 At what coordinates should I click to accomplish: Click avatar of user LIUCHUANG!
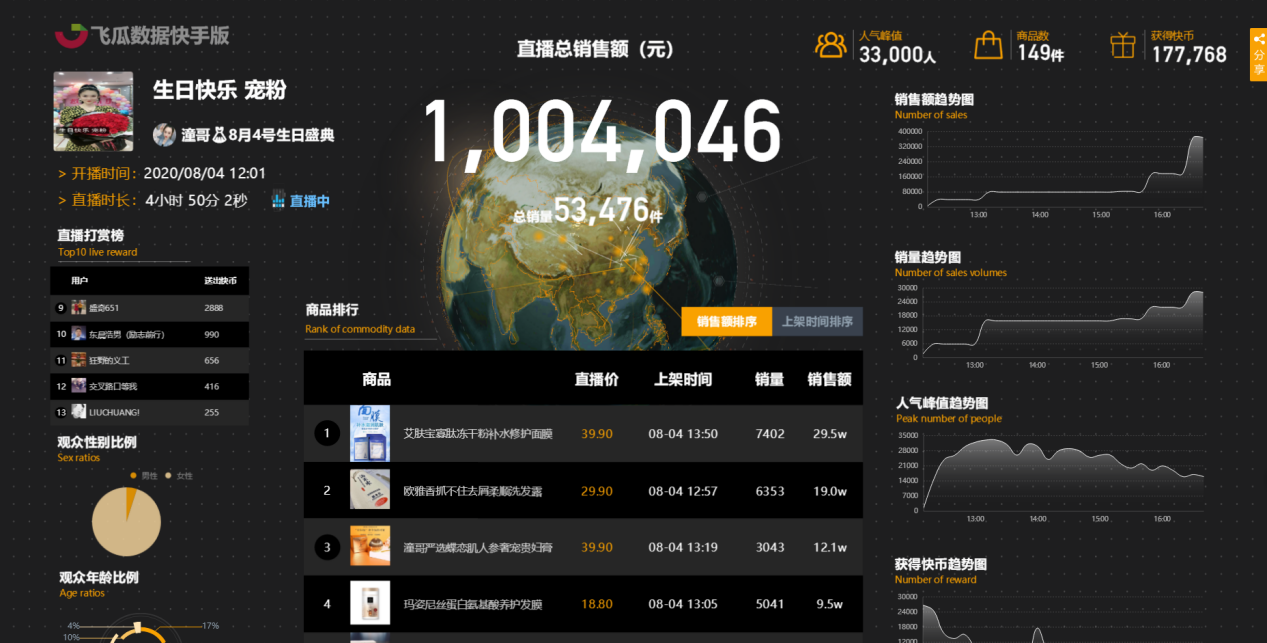pos(78,411)
